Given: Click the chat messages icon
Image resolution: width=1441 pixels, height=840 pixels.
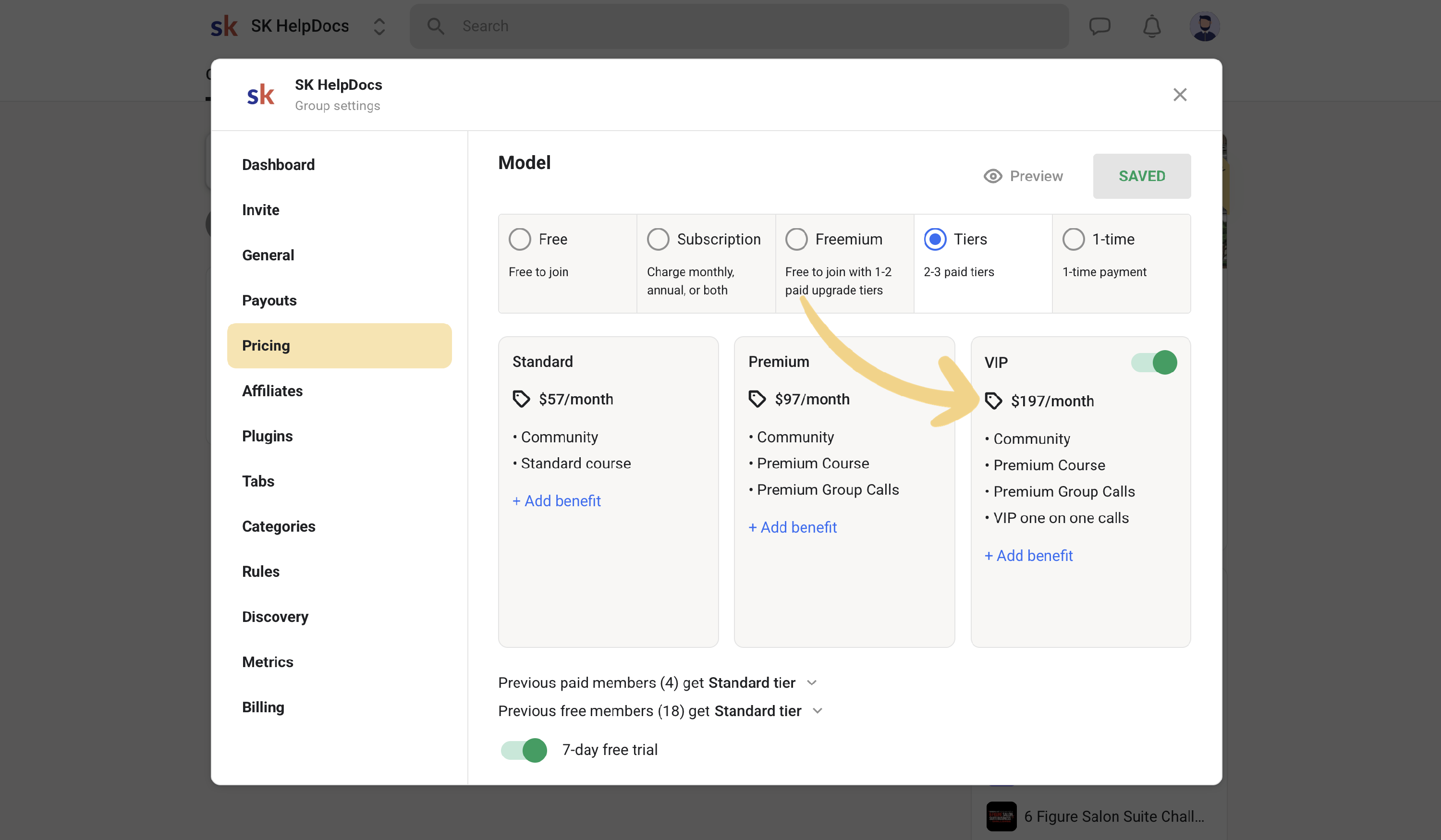Looking at the screenshot, I should pos(1099,26).
